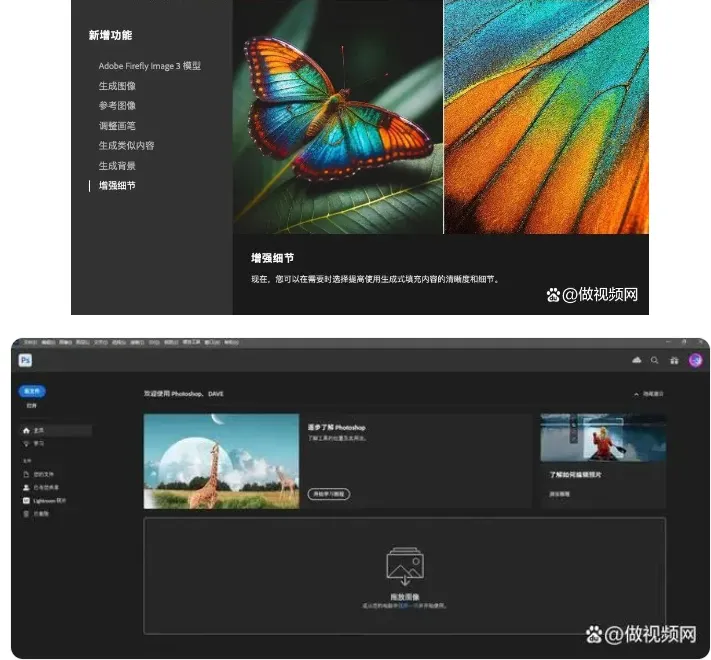This screenshot has height=660, width=711.
Task: Open Lightroom 照片 in the sidebar
Action: pos(47,500)
